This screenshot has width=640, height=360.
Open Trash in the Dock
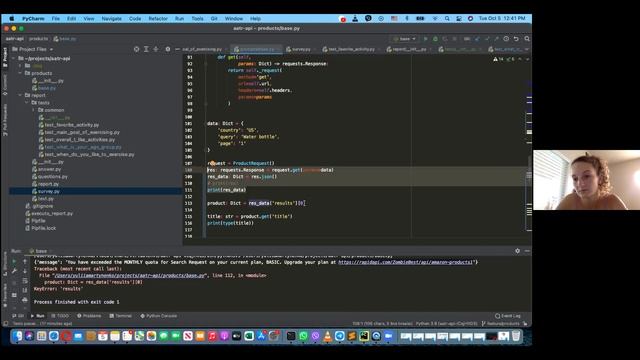(516, 336)
